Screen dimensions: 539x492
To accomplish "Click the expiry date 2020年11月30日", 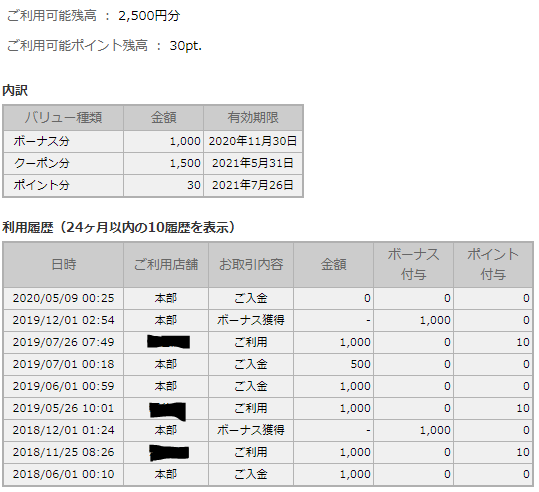I will tap(253, 141).
